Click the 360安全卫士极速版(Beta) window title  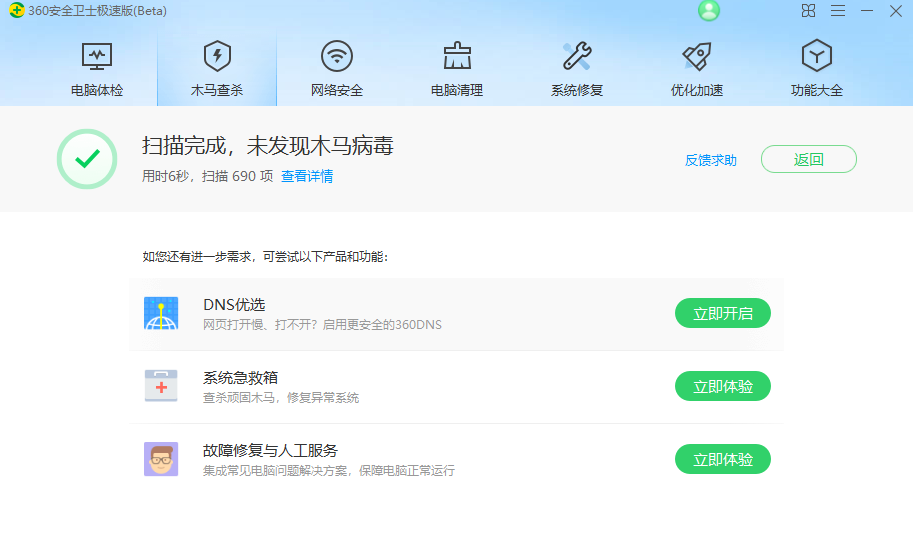click(x=97, y=10)
